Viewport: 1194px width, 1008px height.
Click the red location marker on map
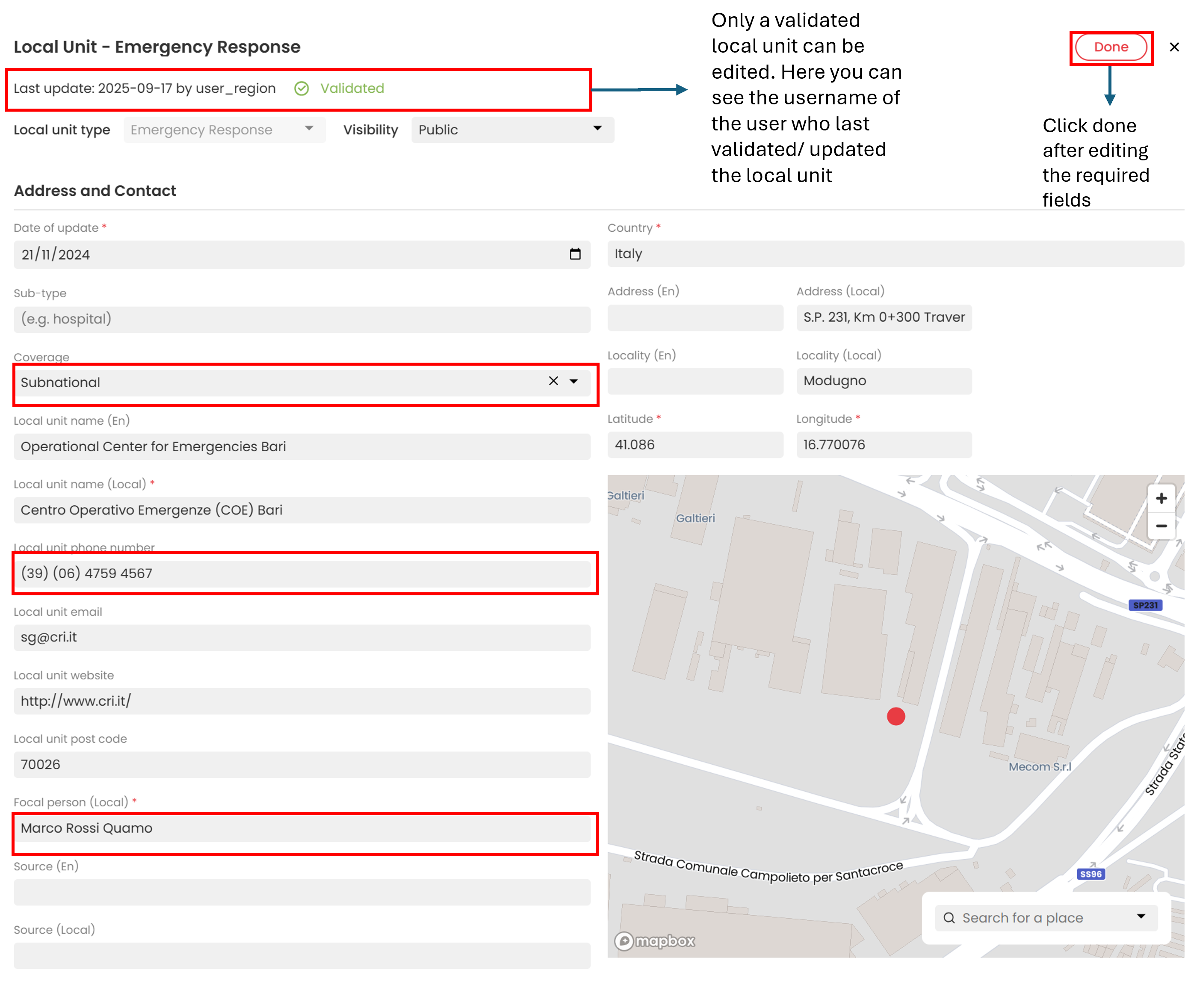tap(895, 716)
